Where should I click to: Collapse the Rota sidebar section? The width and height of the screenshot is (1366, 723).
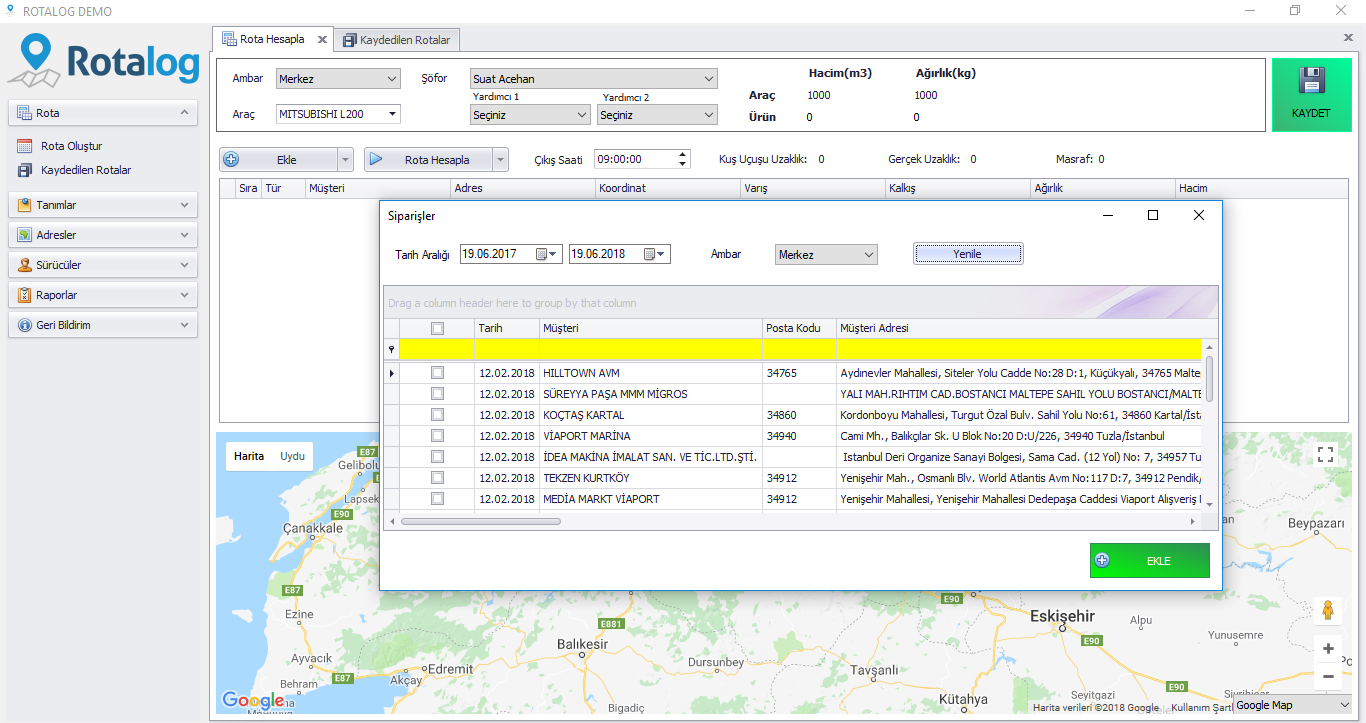click(x=103, y=113)
